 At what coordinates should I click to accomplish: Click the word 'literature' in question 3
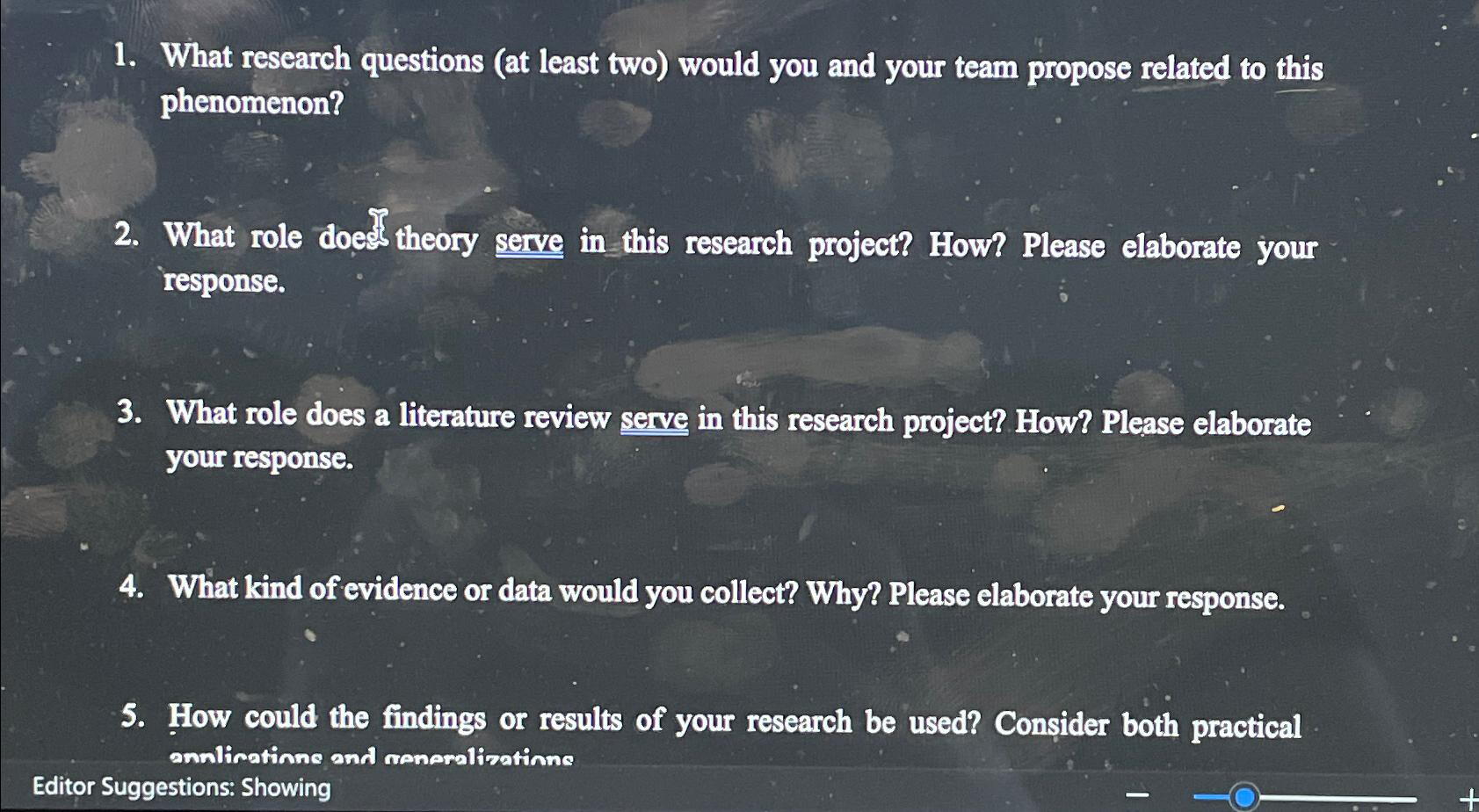click(457, 417)
